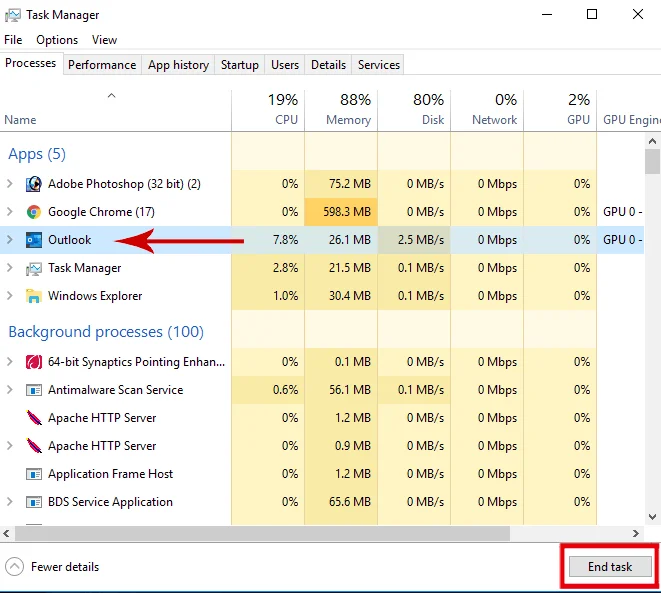Screen dimensions: 661x593
Task: Click the vertical scrollbar up arrow
Action: point(652,141)
